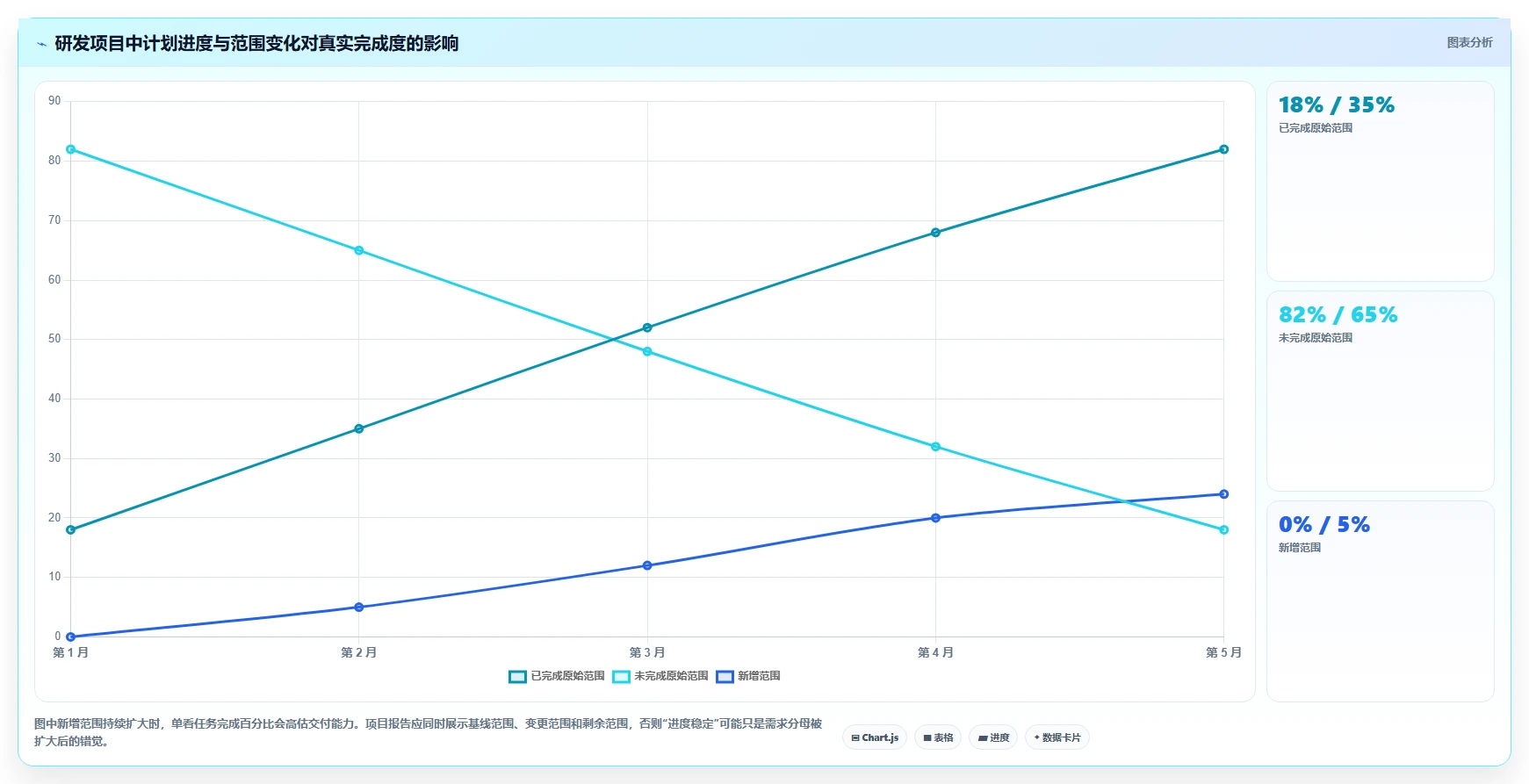Click the 未完成原始范围 data point at 第 4 月
This screenshot has height=784, width=1529.
coord(935,447)
